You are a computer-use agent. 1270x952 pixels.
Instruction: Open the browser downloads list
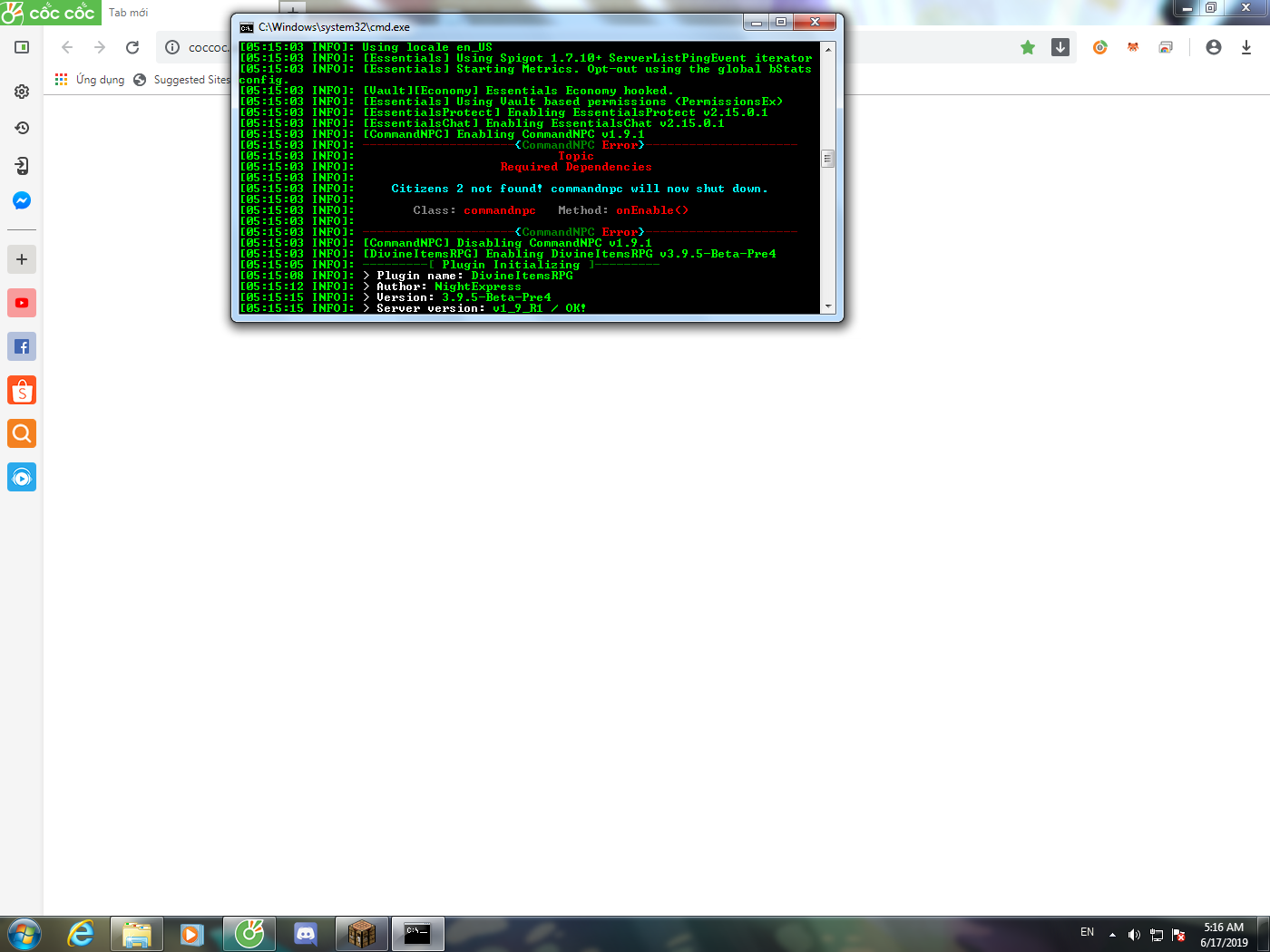coord(1246,47)
